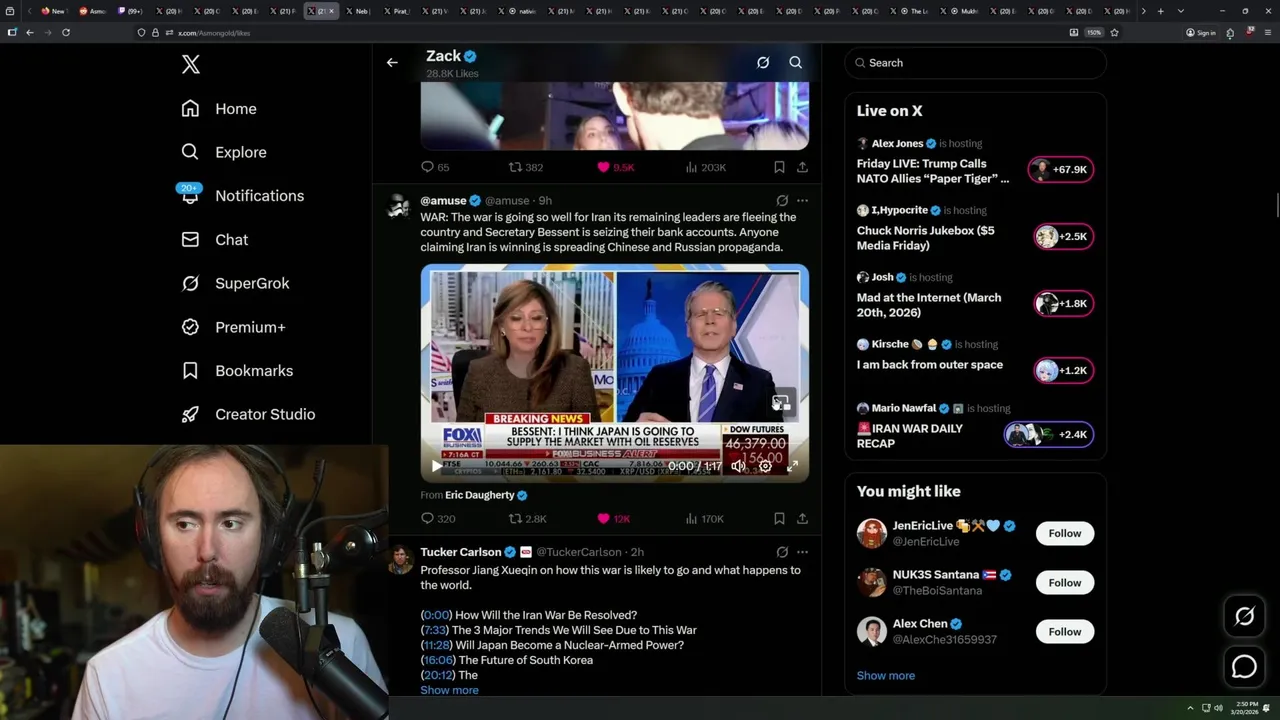Open the floating messages button
This screenshot has width=1280, height=720.
1244,666
